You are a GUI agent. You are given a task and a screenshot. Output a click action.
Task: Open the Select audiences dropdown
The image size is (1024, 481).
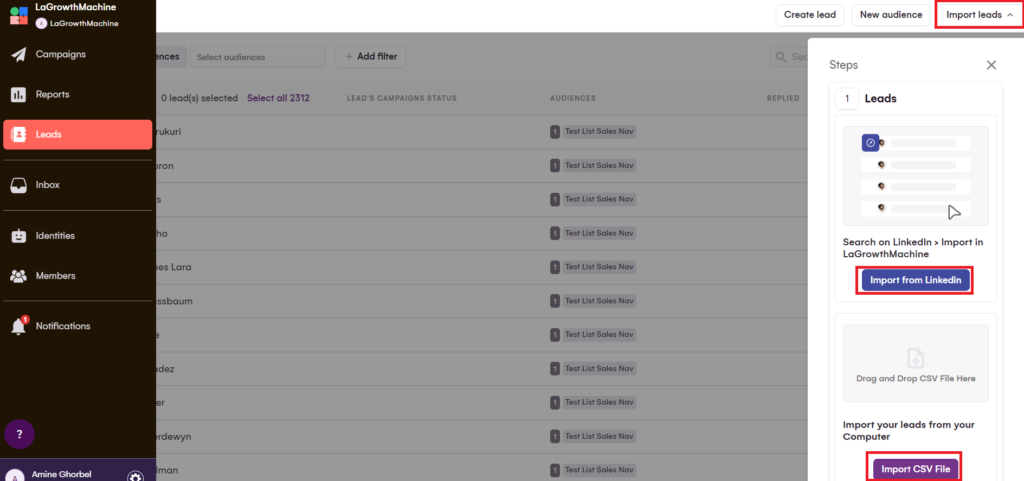[257, 57]
